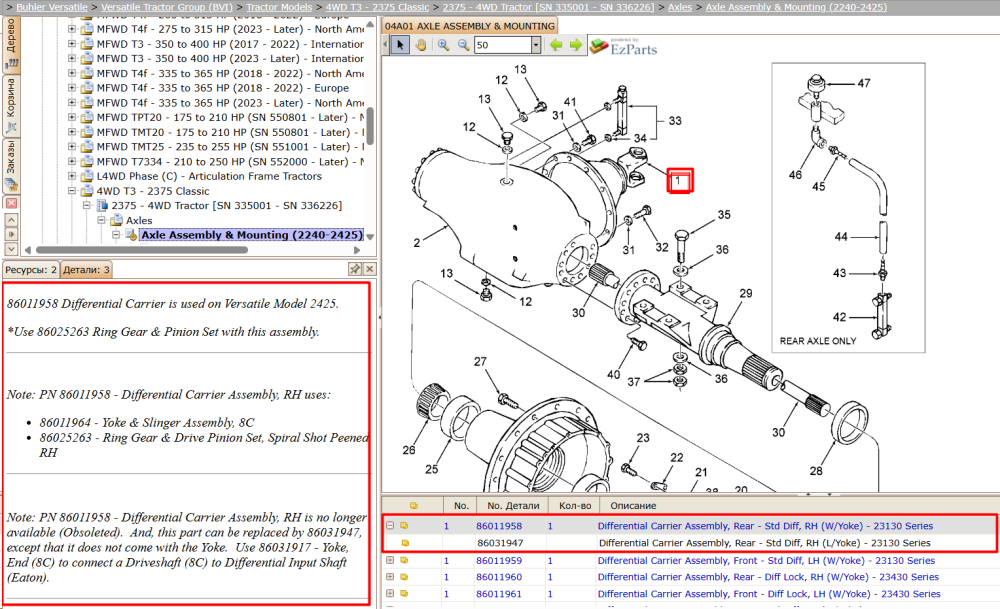Open the Buhler Versatile breadcrumb link
The image size is (1000, 609).
click(x=52, y=7)
